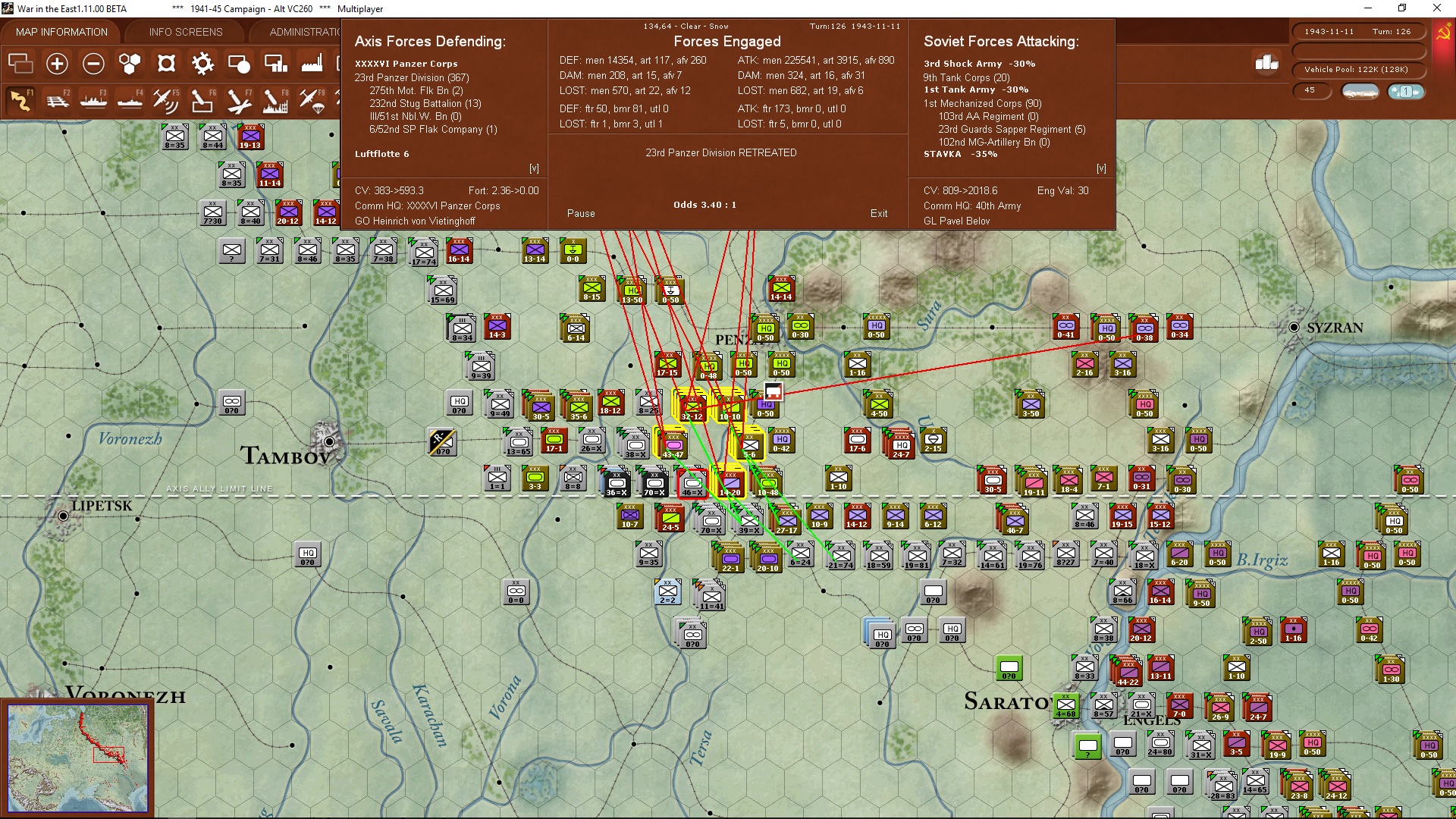Click the minimap overview thumbnail
Viewport: 1456px width, 819px height.
[77, 757]
